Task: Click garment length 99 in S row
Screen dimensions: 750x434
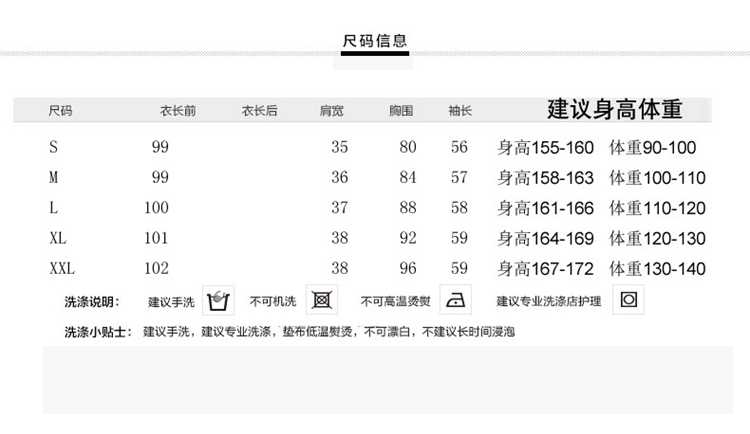Action: click(x=160, y=147)
